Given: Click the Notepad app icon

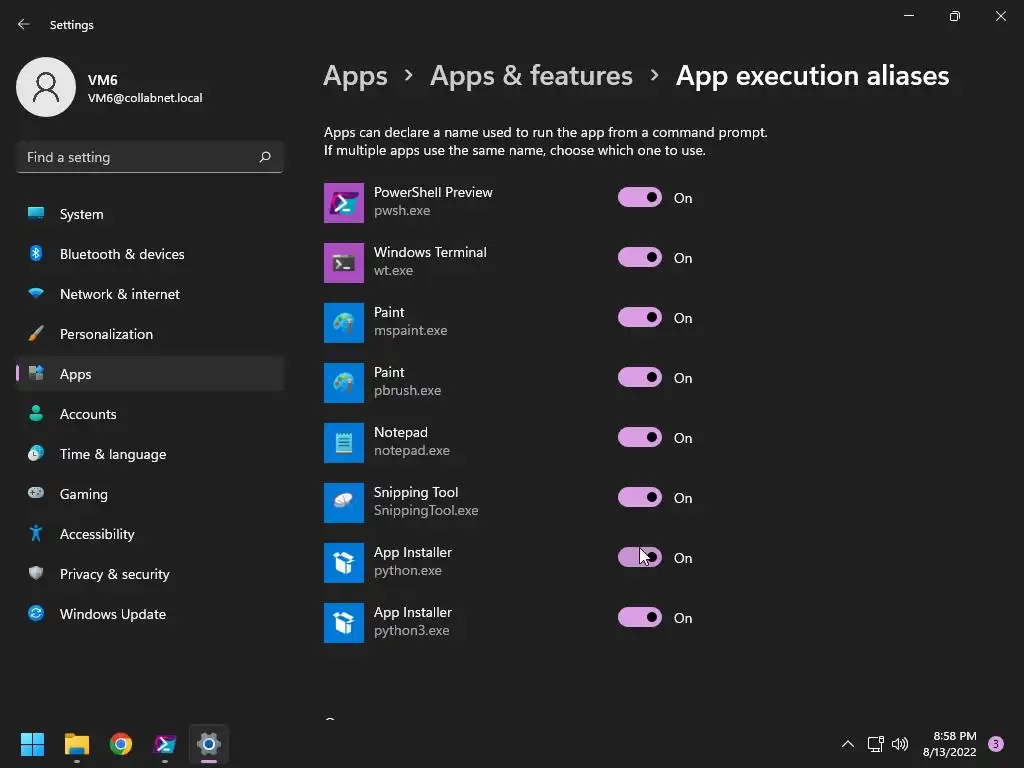Looking at the screenshot, I should 343,442.
